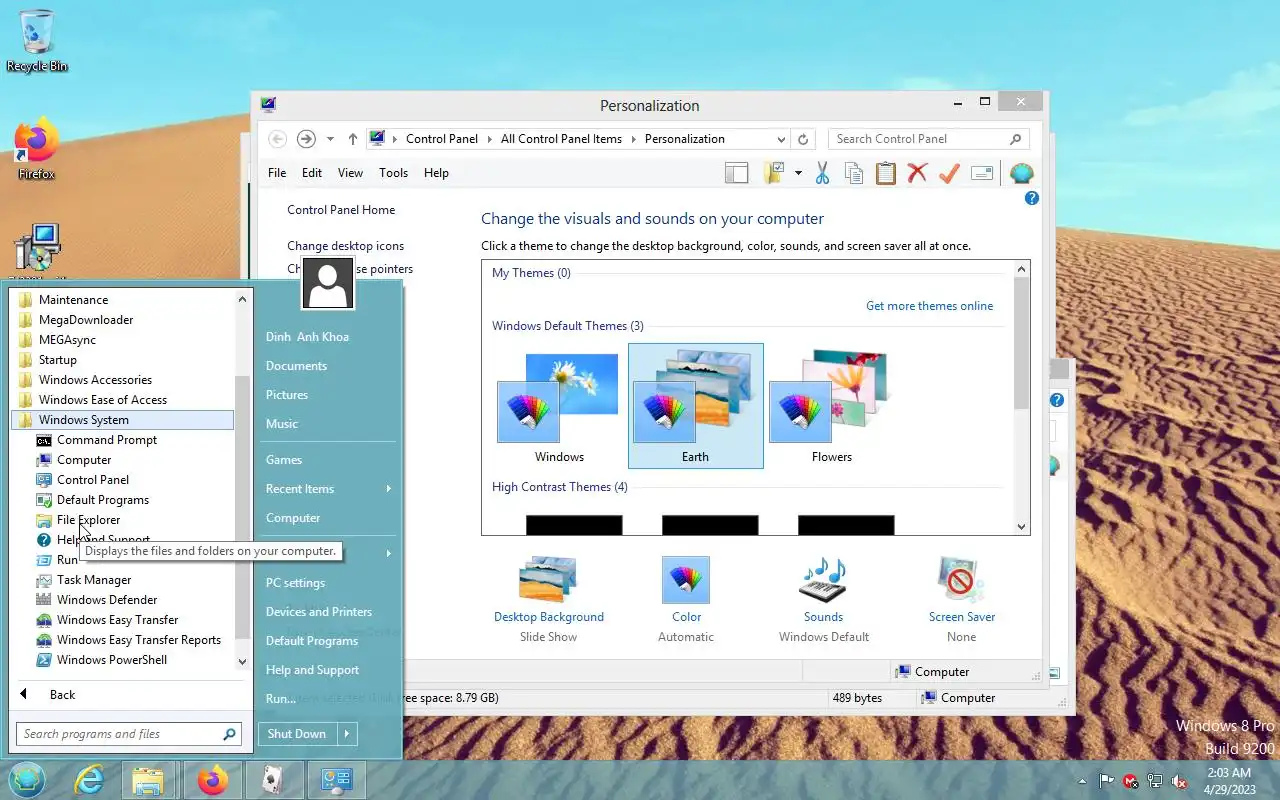Open the Edit menu
Image resolution: width=1280 pixels, height=800 pixels.
[x=312, y=173]
